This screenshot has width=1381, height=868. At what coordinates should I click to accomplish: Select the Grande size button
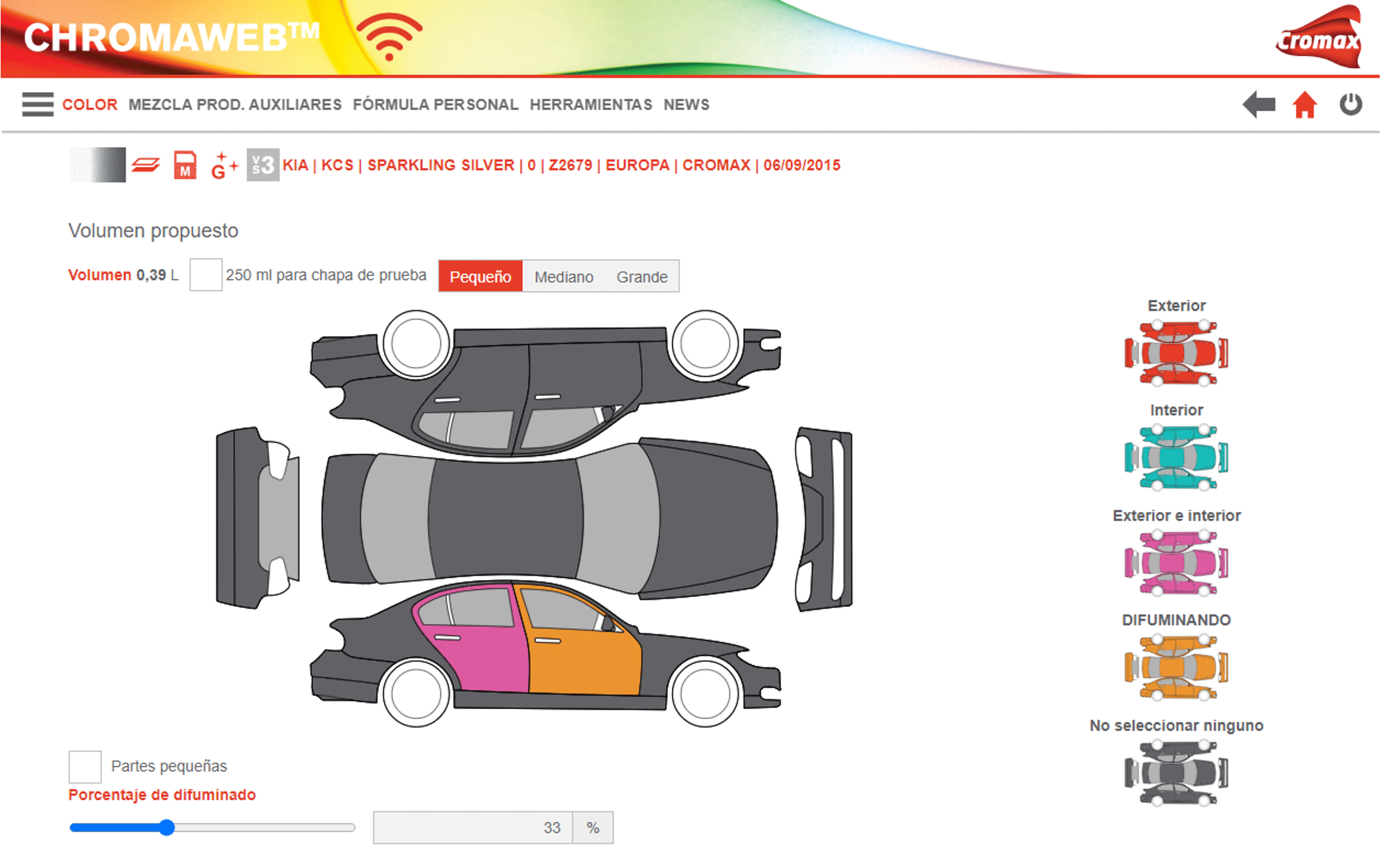pos(642,277)
